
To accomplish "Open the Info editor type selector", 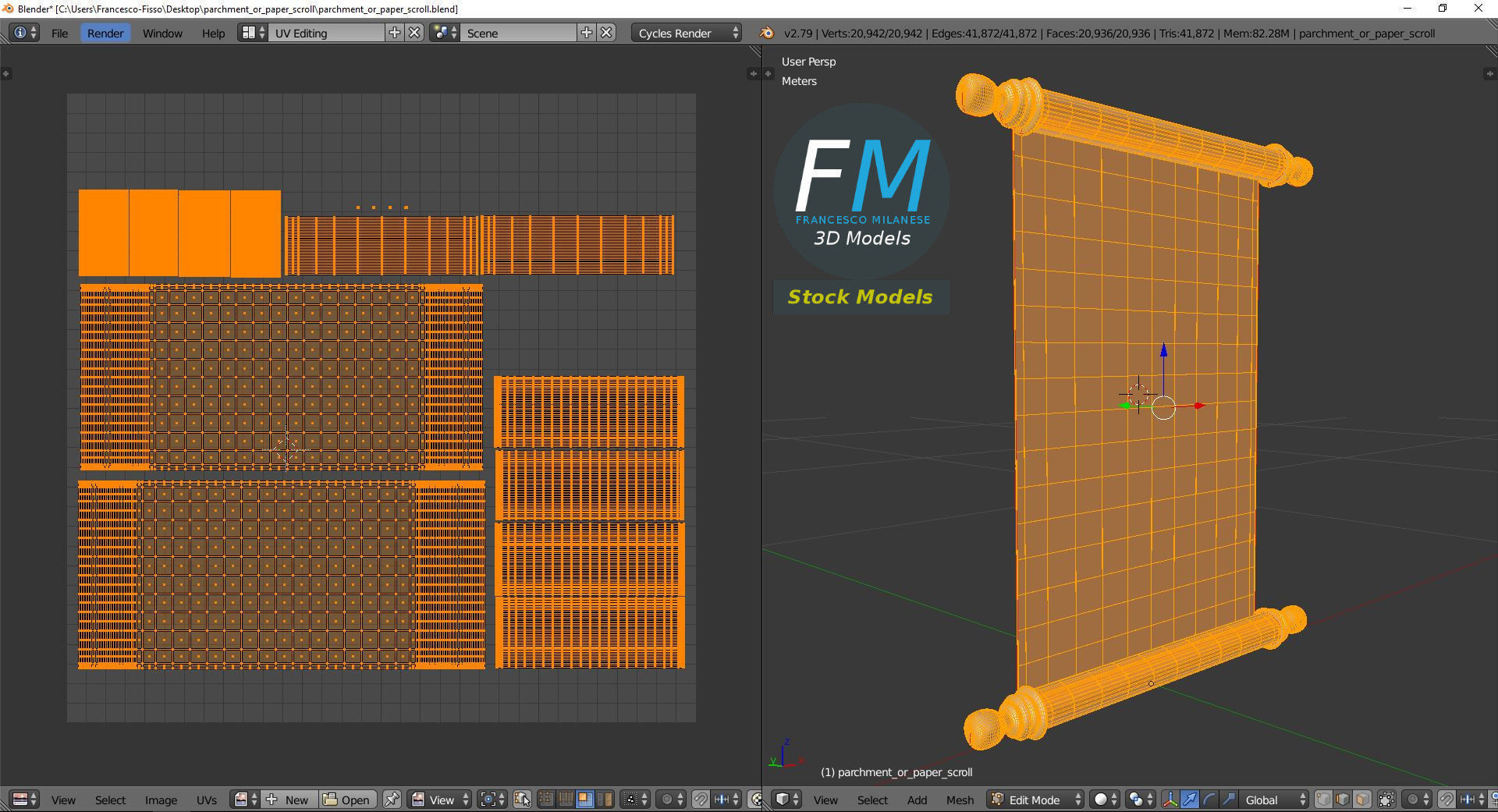I will (x=24, y=33).
